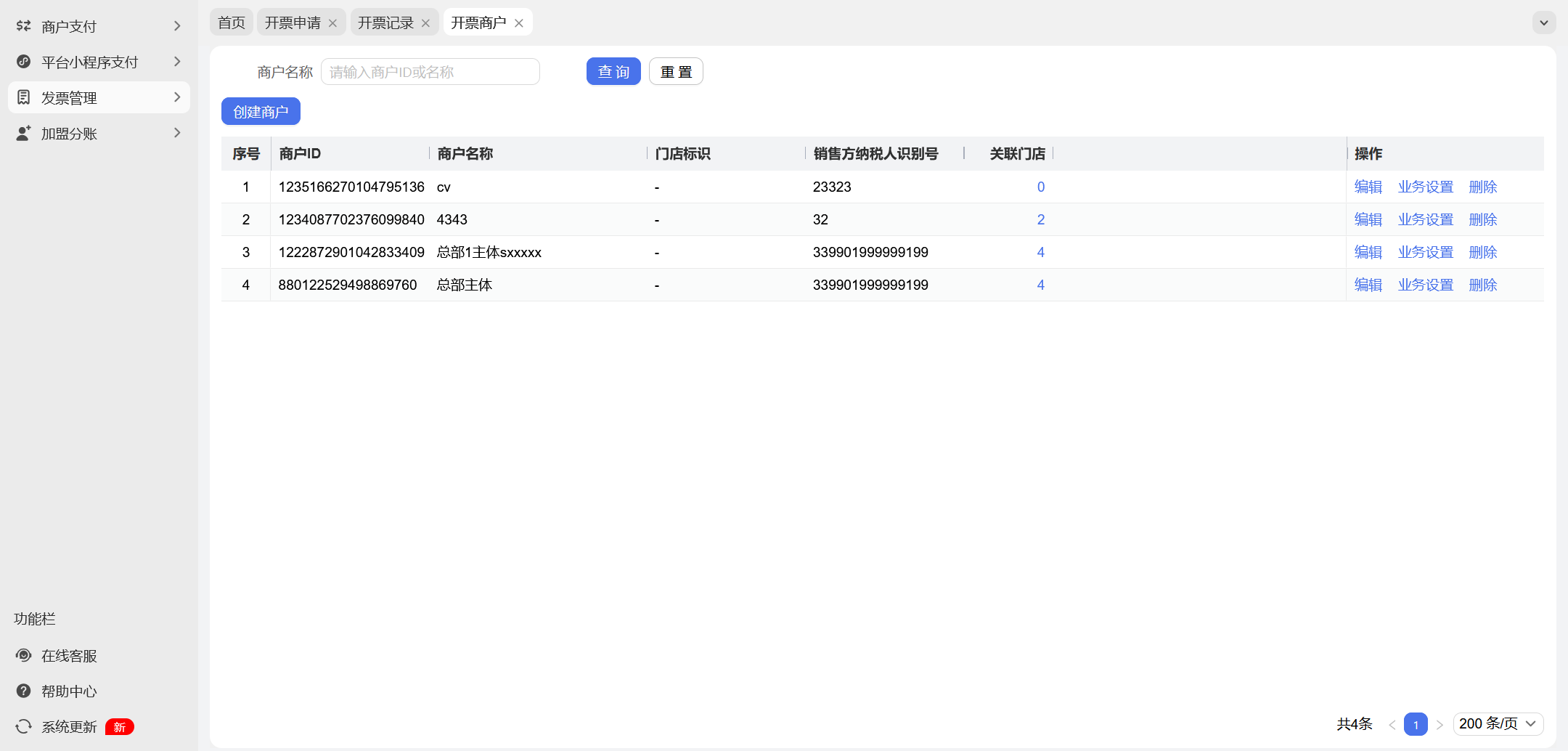1568x751 pixels.
Task: Expand the 商户支付 menu chevron
Action: coord(177,26)
